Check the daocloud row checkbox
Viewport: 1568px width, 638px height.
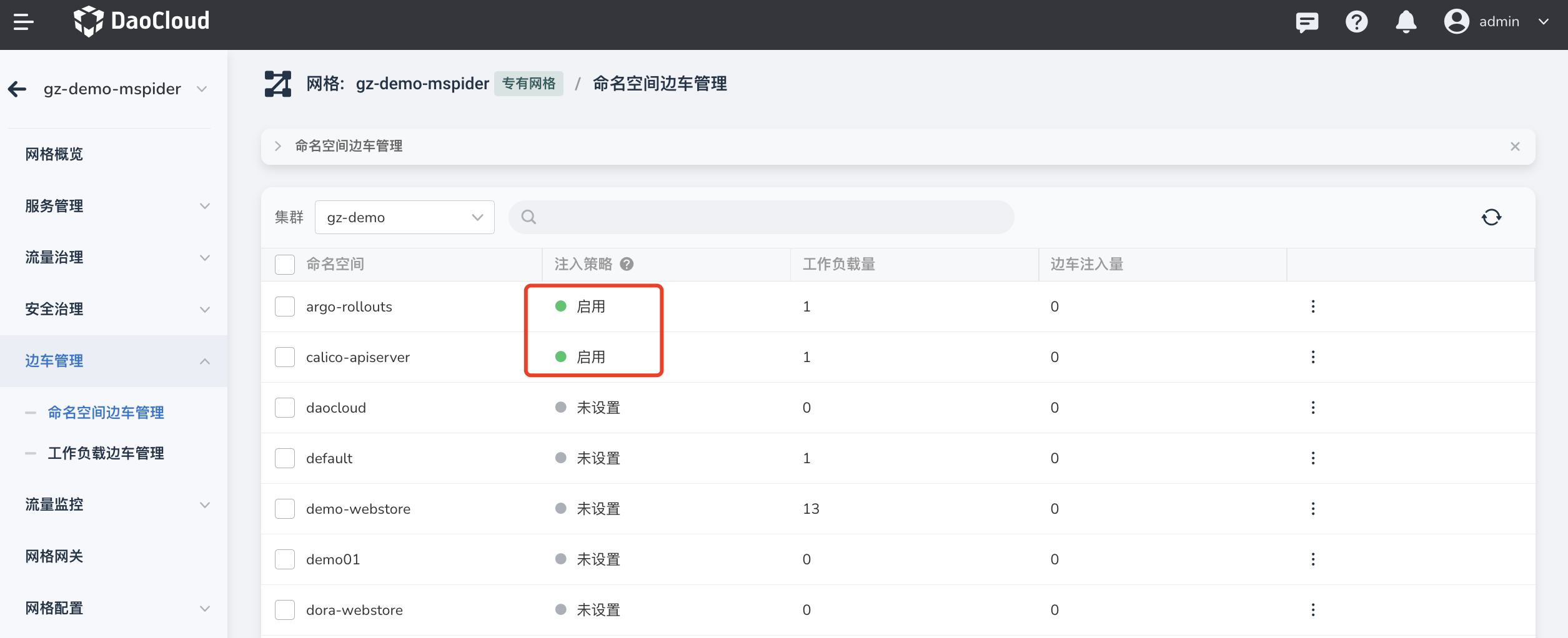coord(285,408)
